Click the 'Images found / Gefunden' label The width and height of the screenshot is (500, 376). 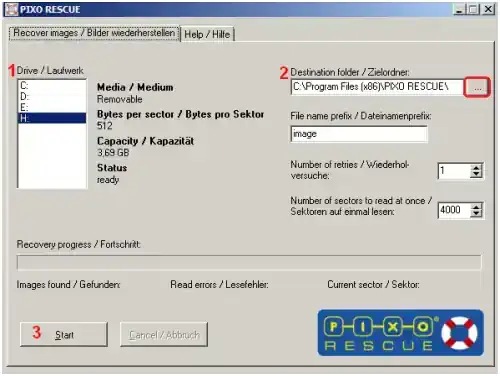(x=68, y=285)
